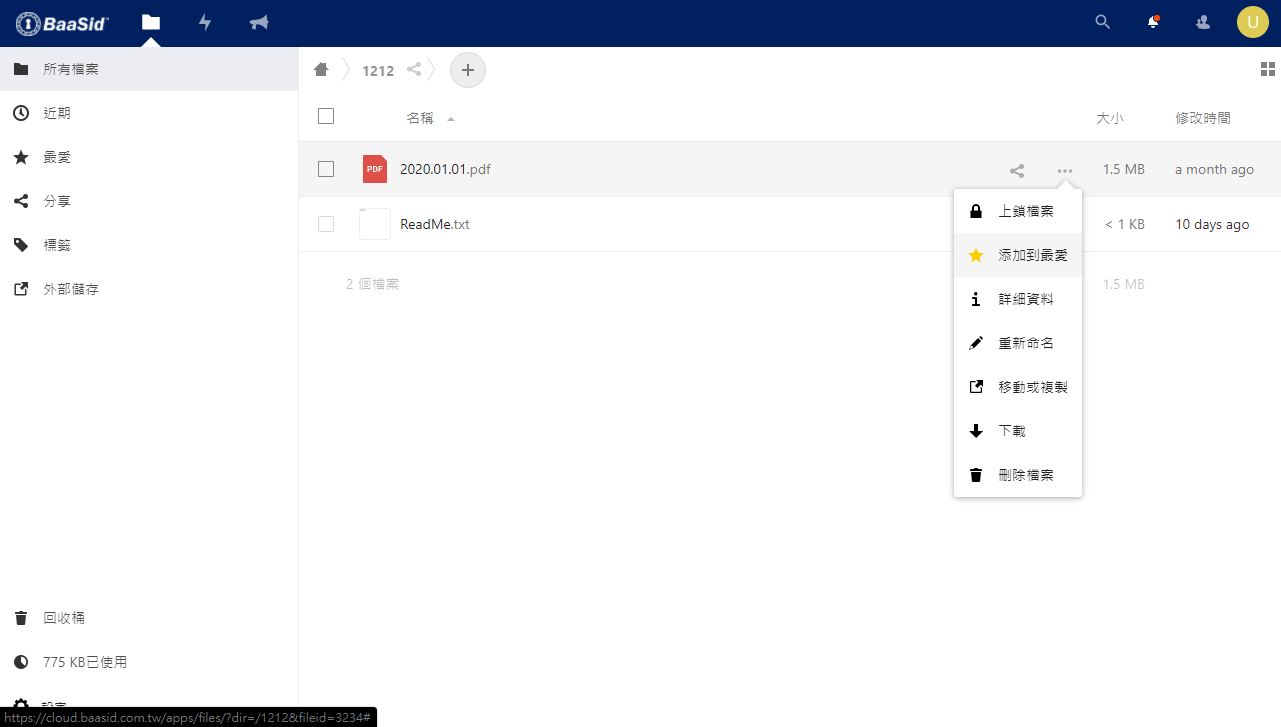Open the notifications bell icon

click(x=1153, y=22)
